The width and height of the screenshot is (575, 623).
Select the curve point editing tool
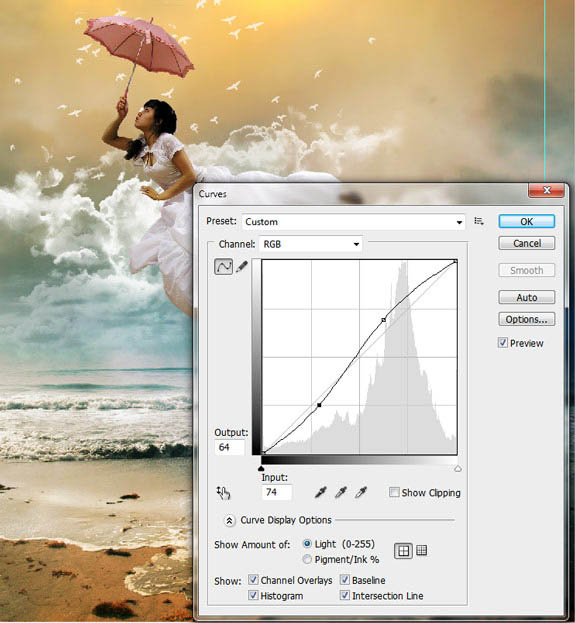tap(223, 266)
